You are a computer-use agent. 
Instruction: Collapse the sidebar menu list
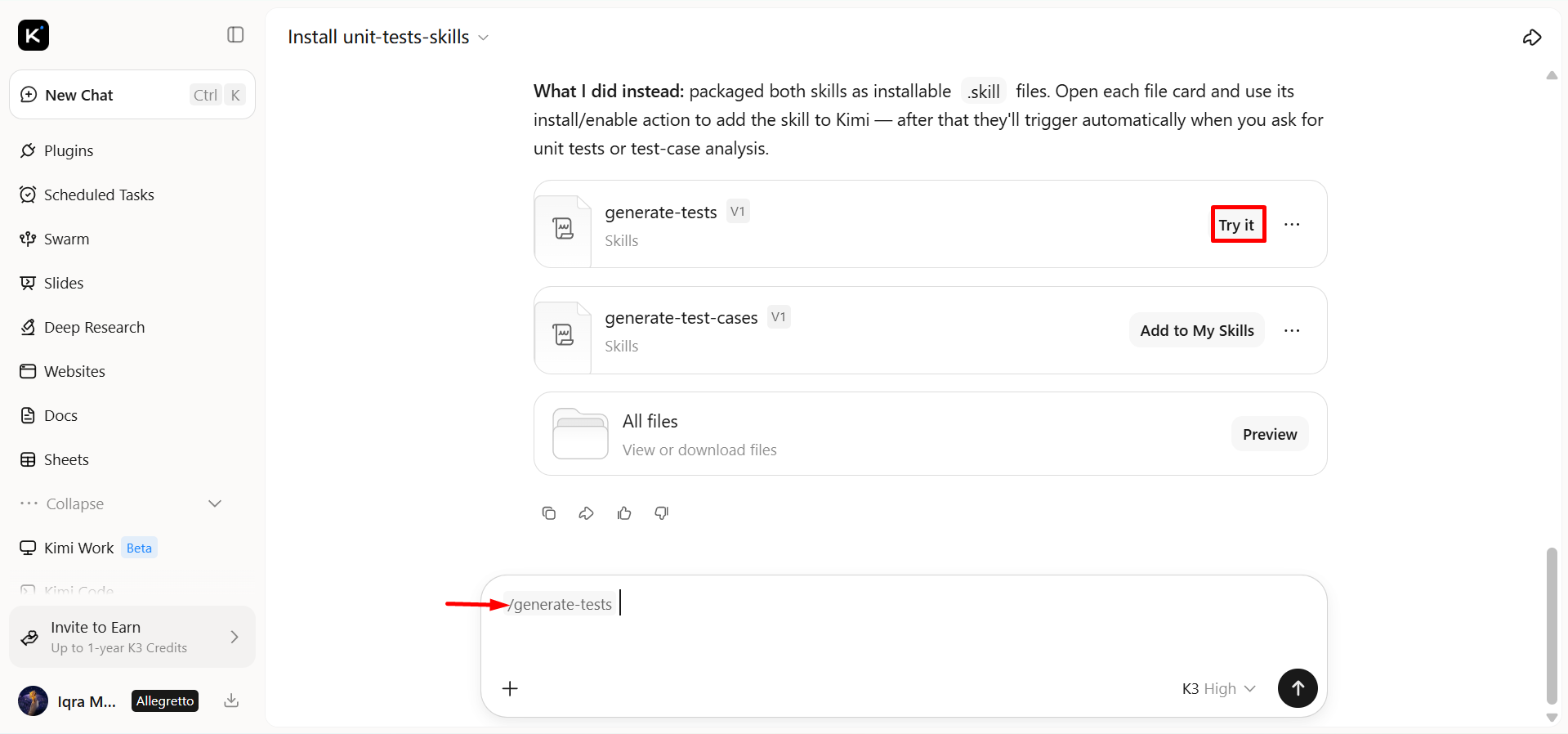pyautogui.click(x=121, y=504)
